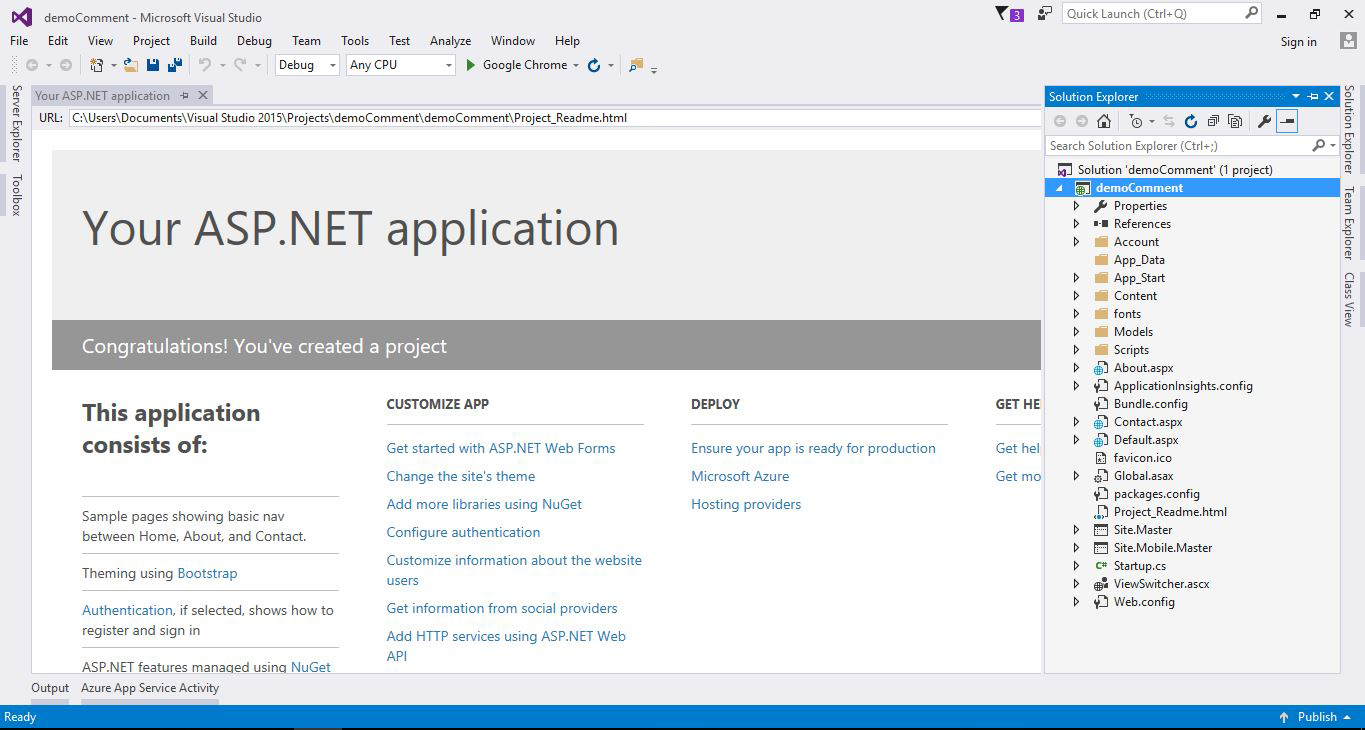Click the Bootstrap link
Image resolution: width=1365 pixels, height=730 pixels.
pyautogui.click(x=207, y=573)
